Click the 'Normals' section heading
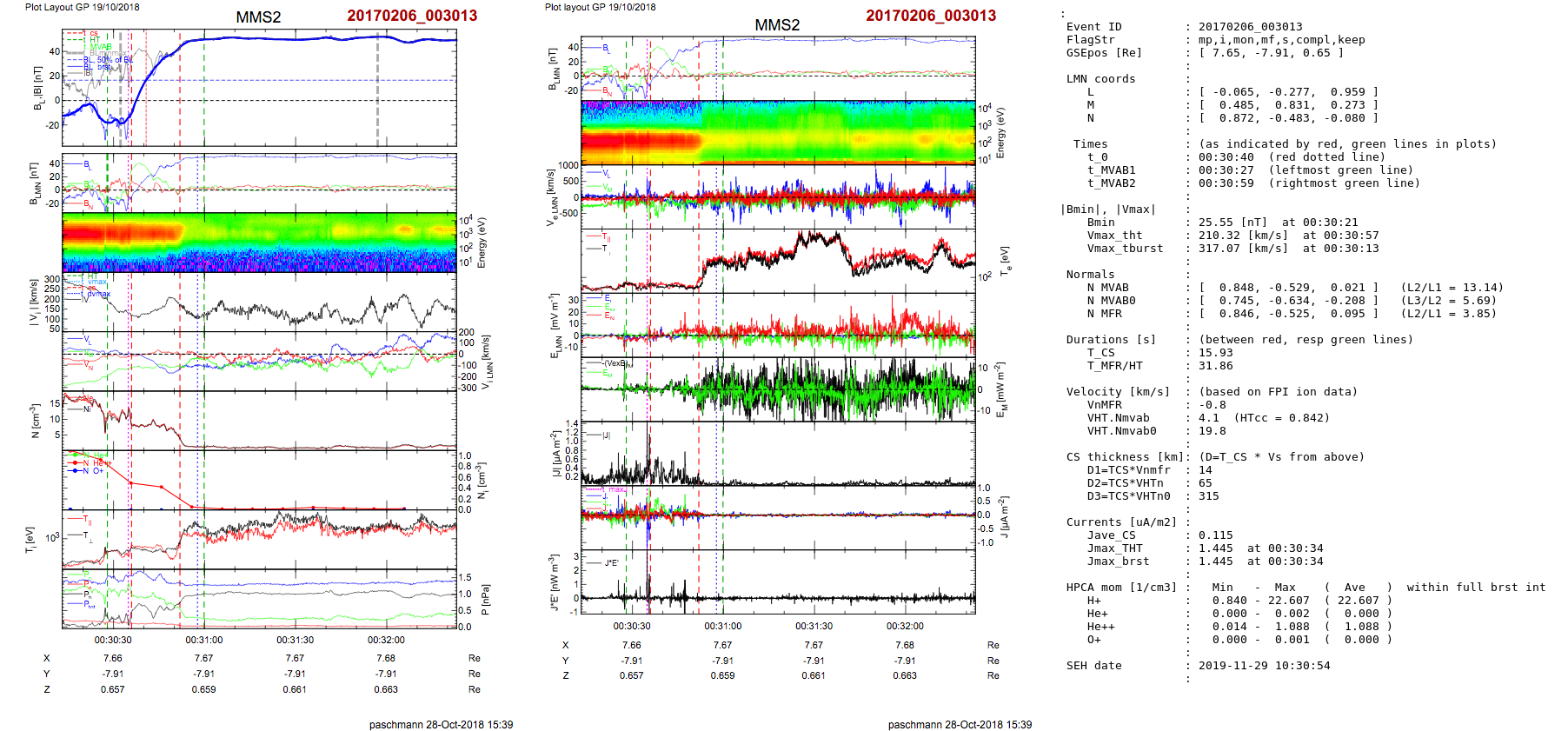 (1090, 275)
